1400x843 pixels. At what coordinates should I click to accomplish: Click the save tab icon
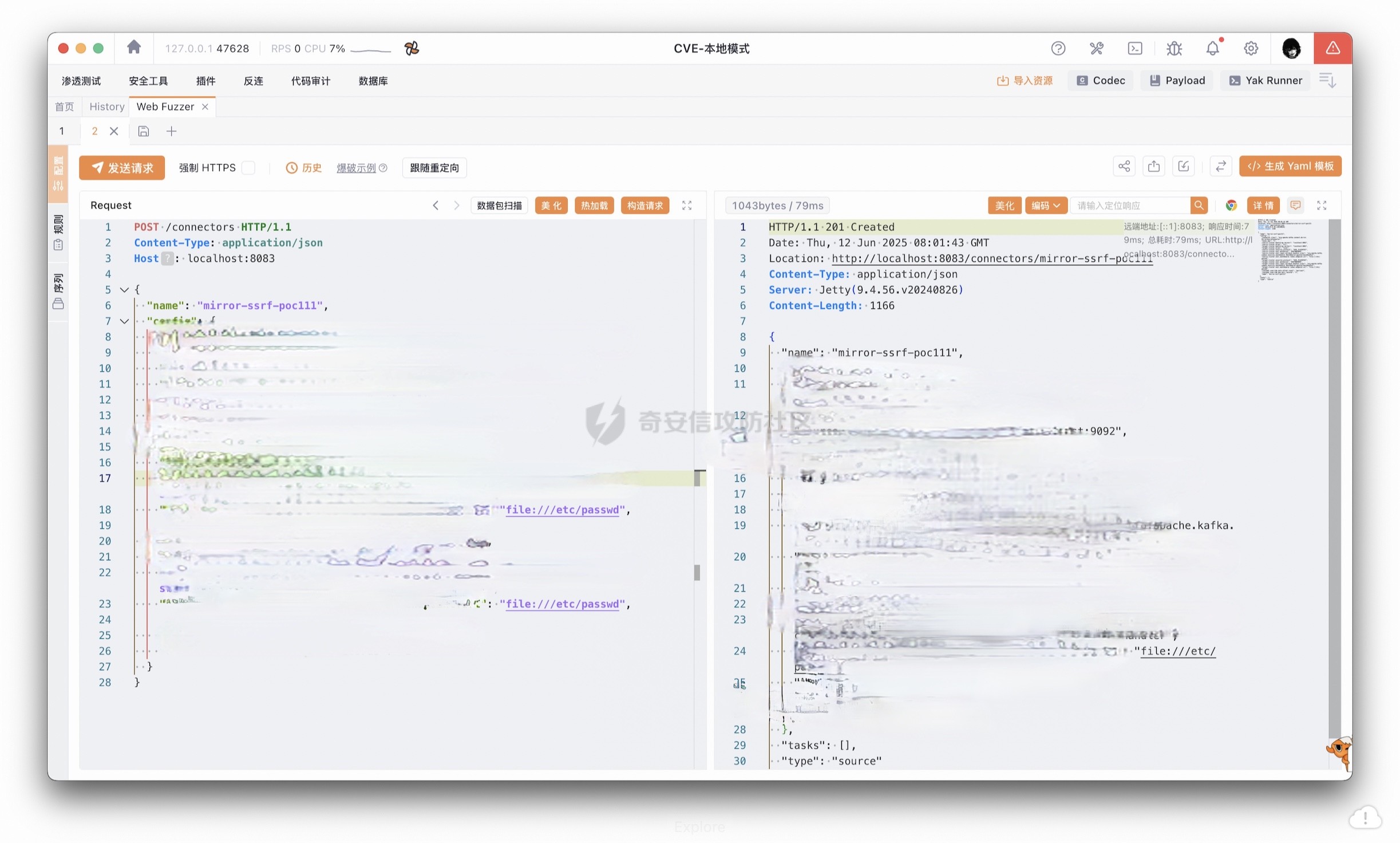point(144,132)
